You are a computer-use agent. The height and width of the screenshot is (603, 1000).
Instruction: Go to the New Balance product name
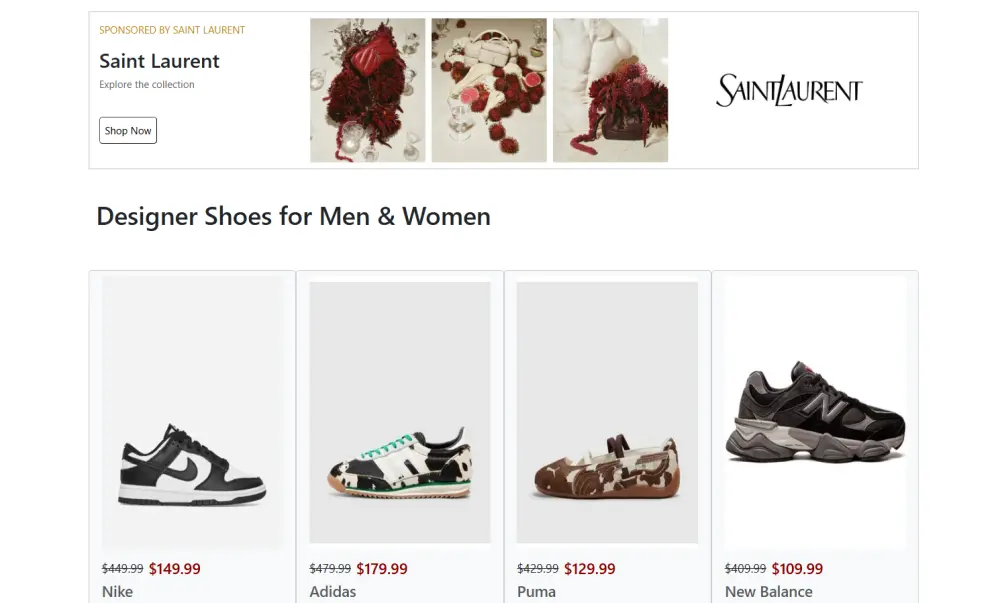[x=768, y=592]
